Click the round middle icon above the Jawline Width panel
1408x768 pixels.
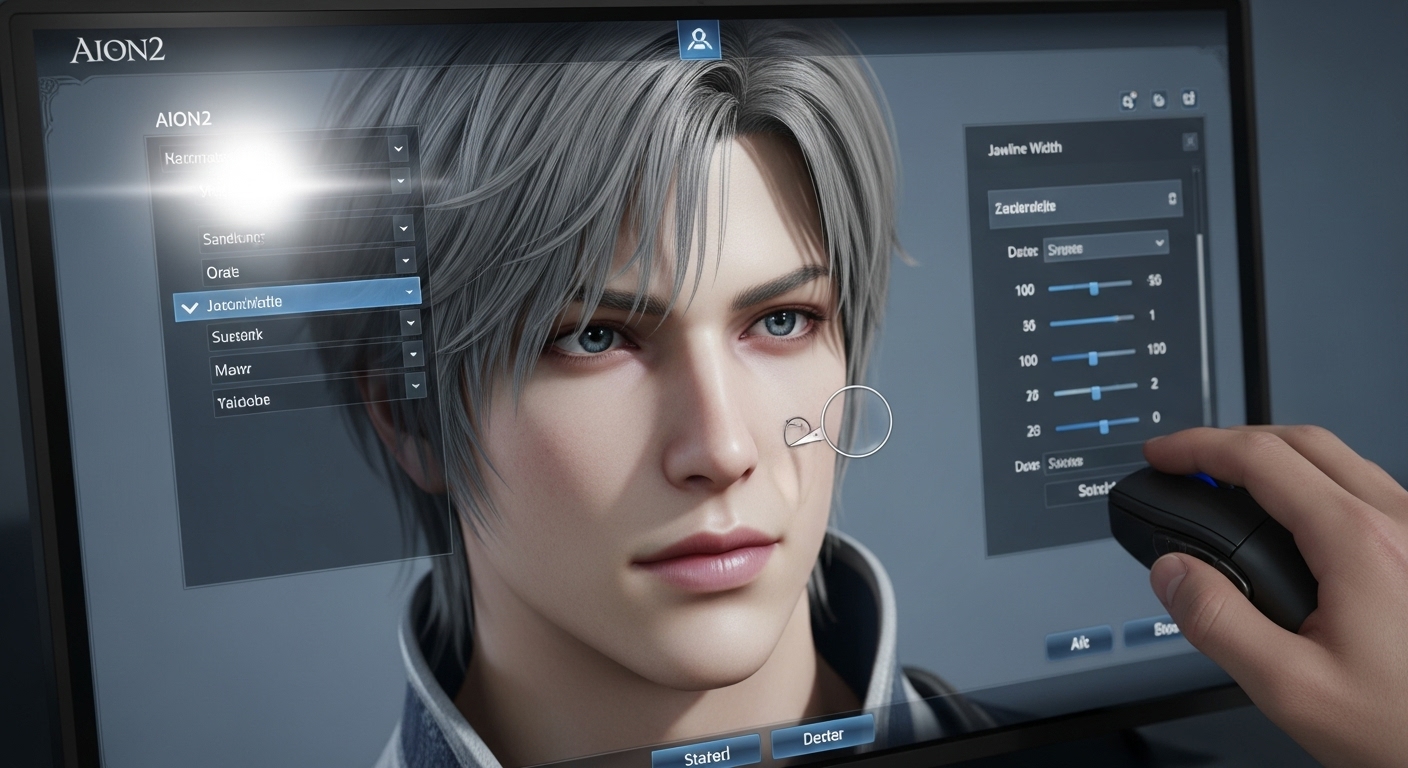[x=1159, y=100]
